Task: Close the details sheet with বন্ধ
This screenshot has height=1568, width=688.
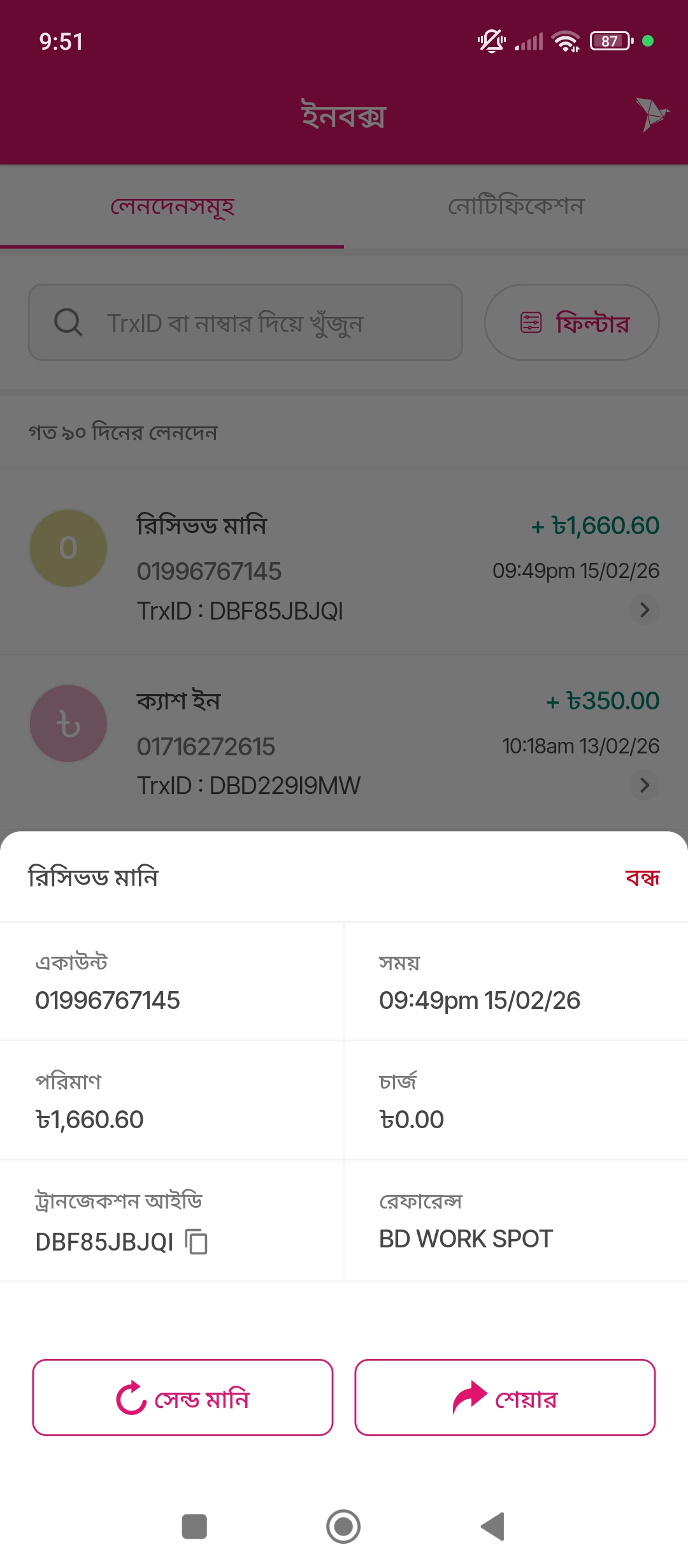Action: pos(642,878)
